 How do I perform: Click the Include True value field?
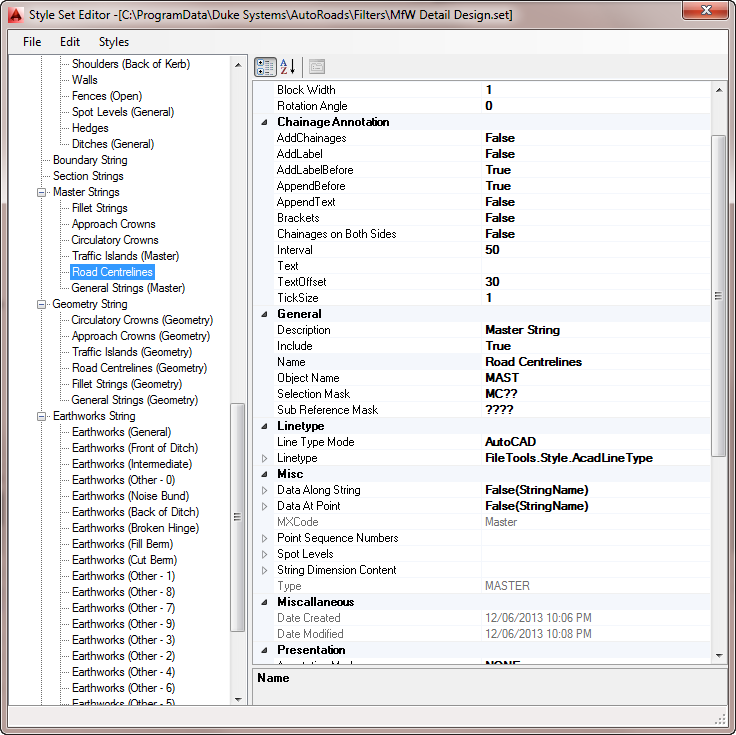[x=498, y=346]
